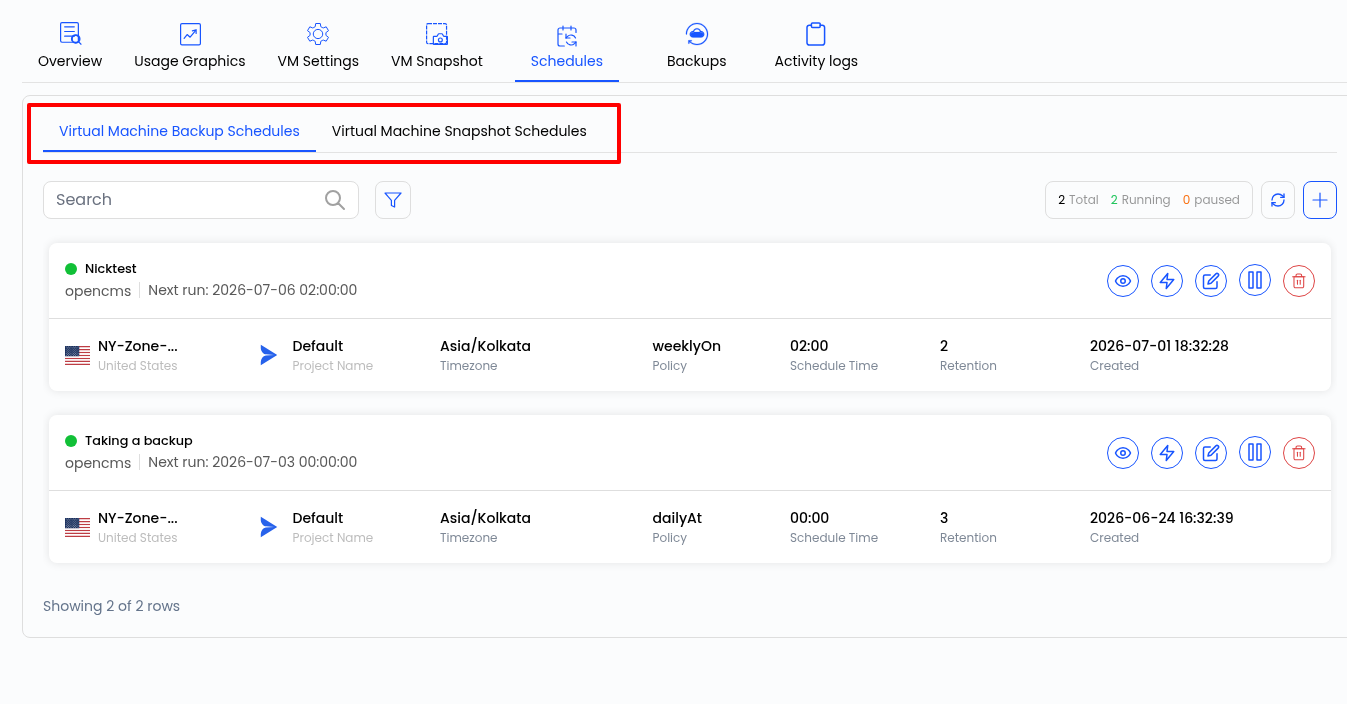Click the VM Snapshot camera icon

pyautogui.click(x=437, y=34)
